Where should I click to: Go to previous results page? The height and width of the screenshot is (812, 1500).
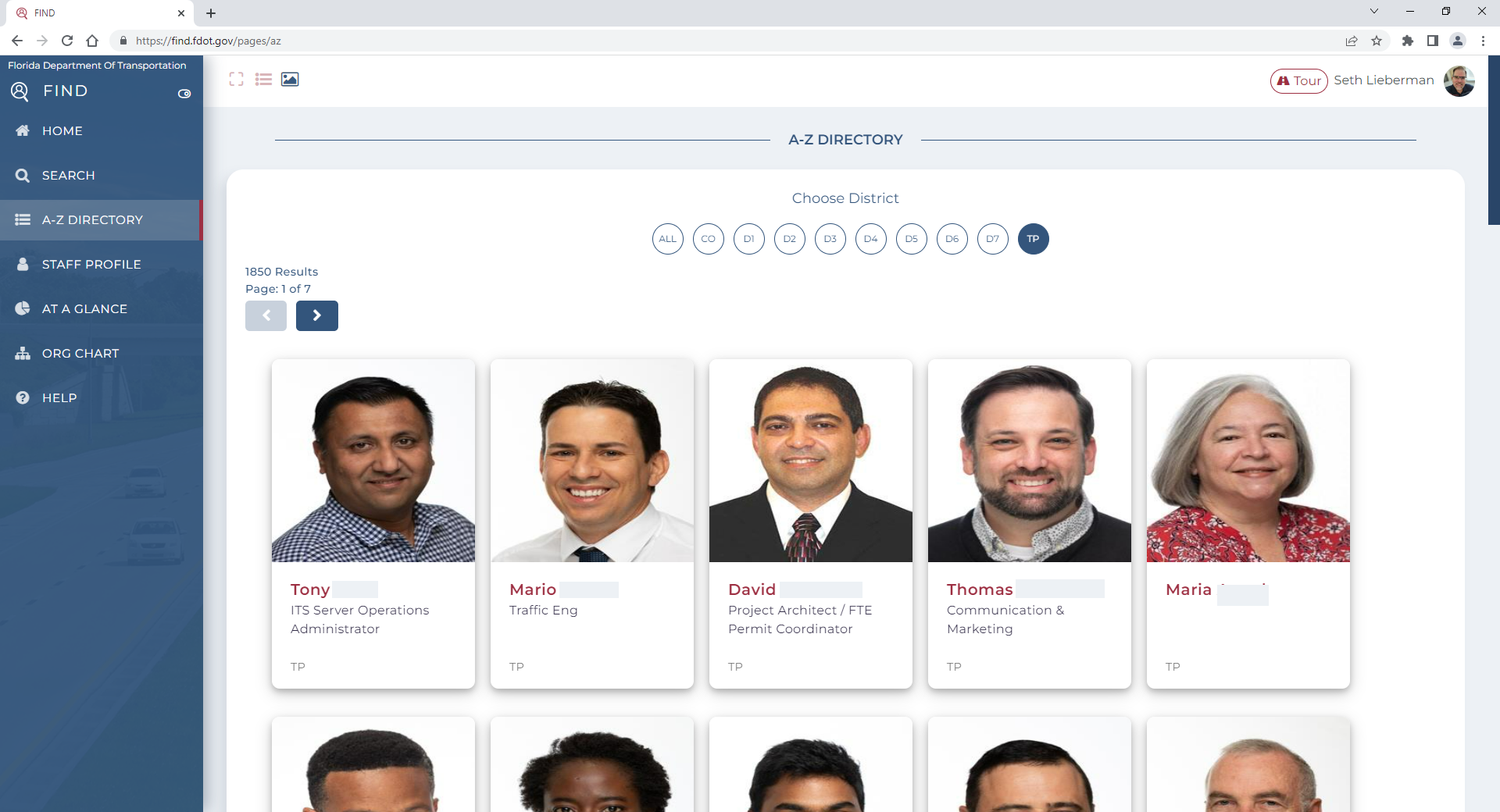(x=266, y=315)
